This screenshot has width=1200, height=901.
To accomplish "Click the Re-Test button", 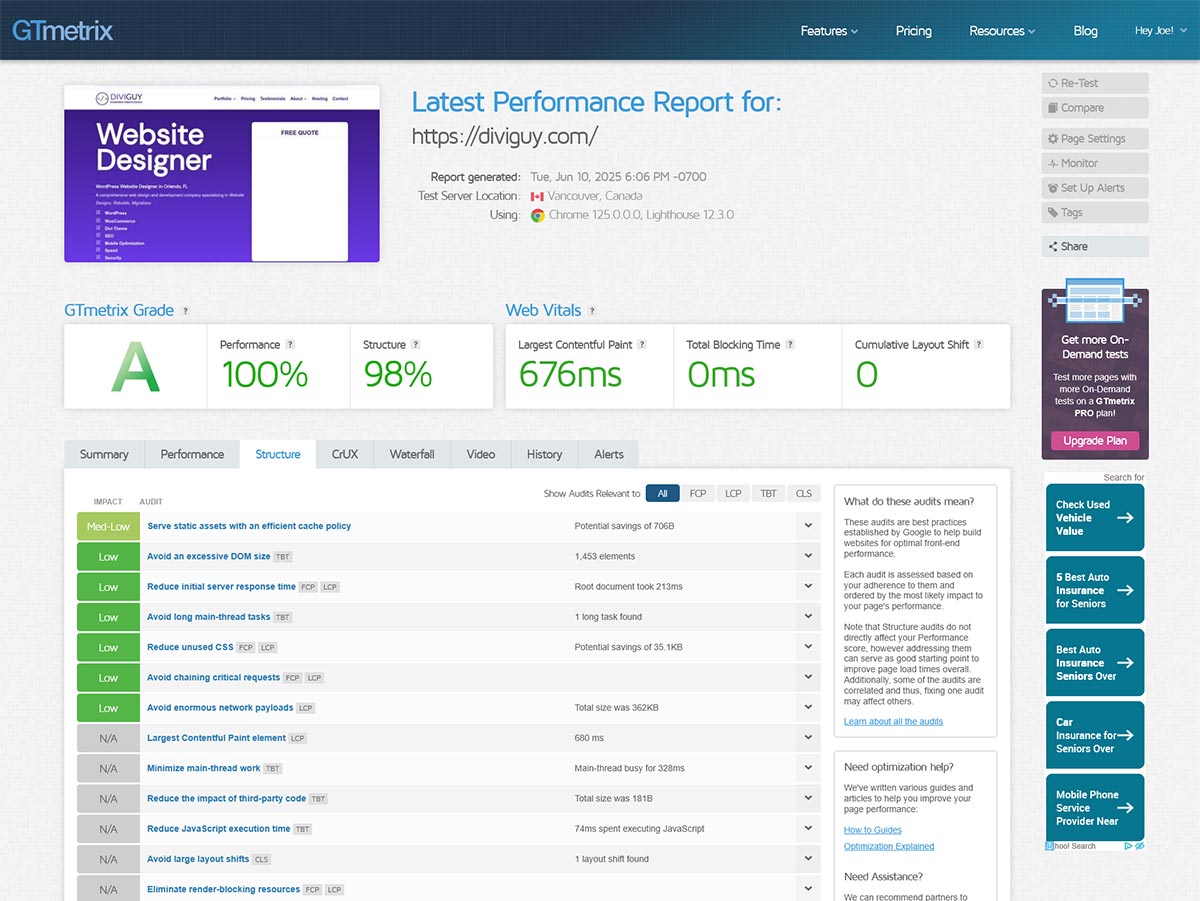I will [x=1095, y=83].
